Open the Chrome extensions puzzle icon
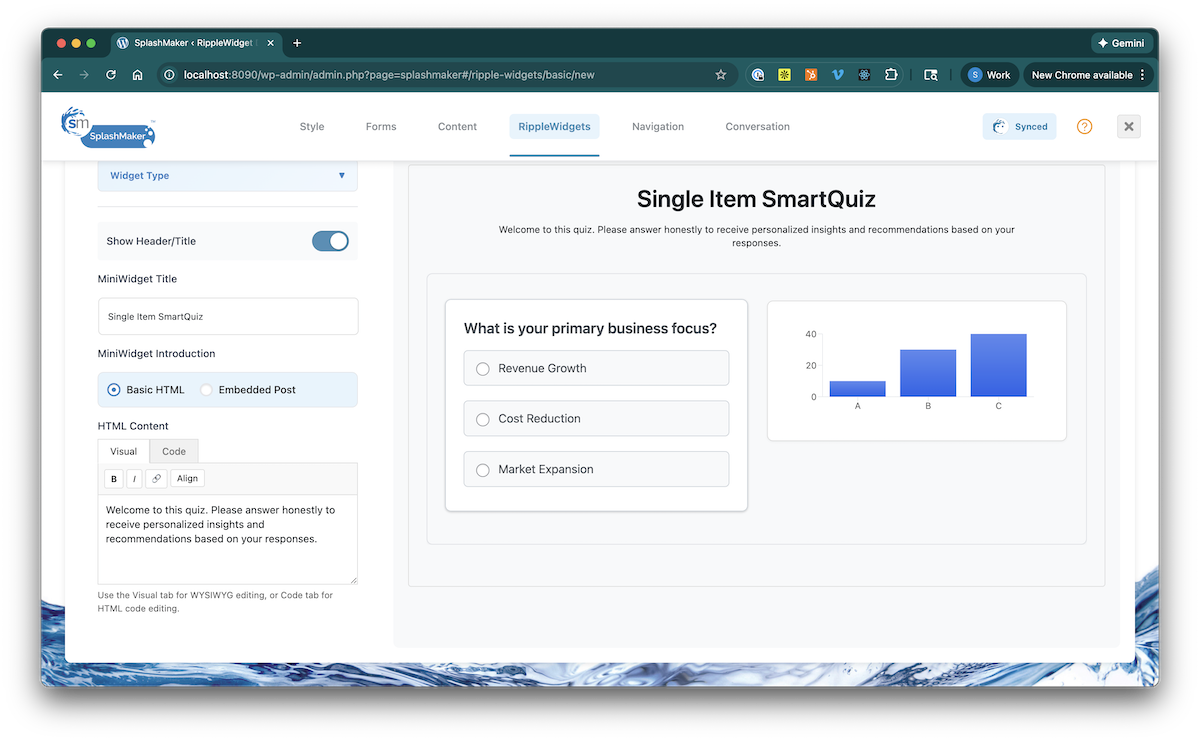The width and height of the screenshot is (1200, 741). tap(890, 75)
